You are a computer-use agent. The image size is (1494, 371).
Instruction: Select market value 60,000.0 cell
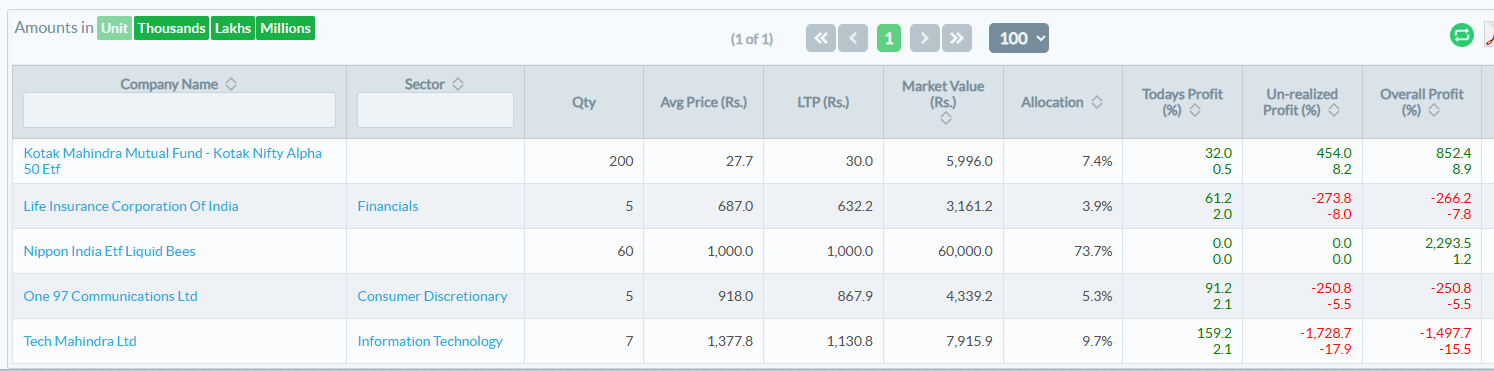pyautogui.click(x=943, y=251)
